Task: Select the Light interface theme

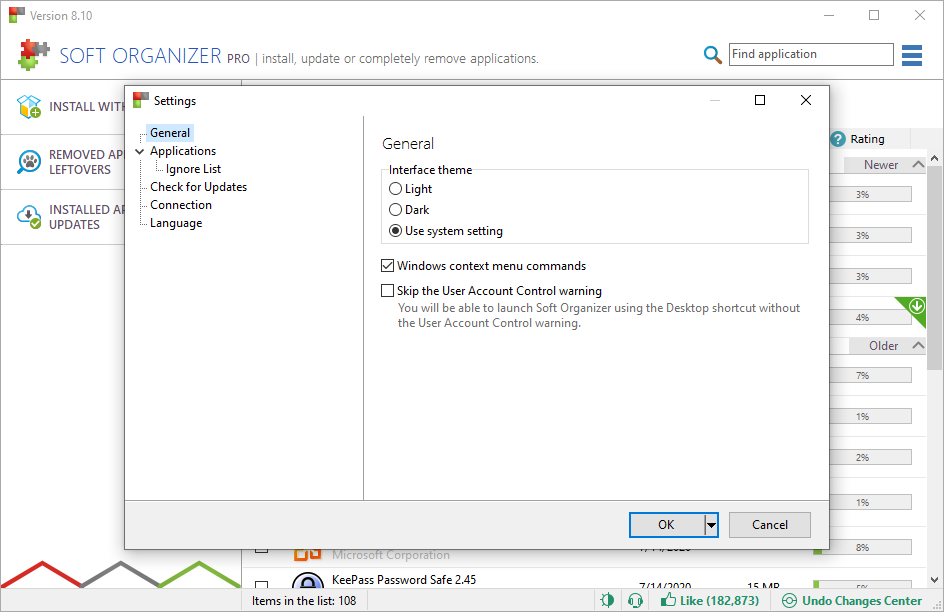Action: [395, 189]
